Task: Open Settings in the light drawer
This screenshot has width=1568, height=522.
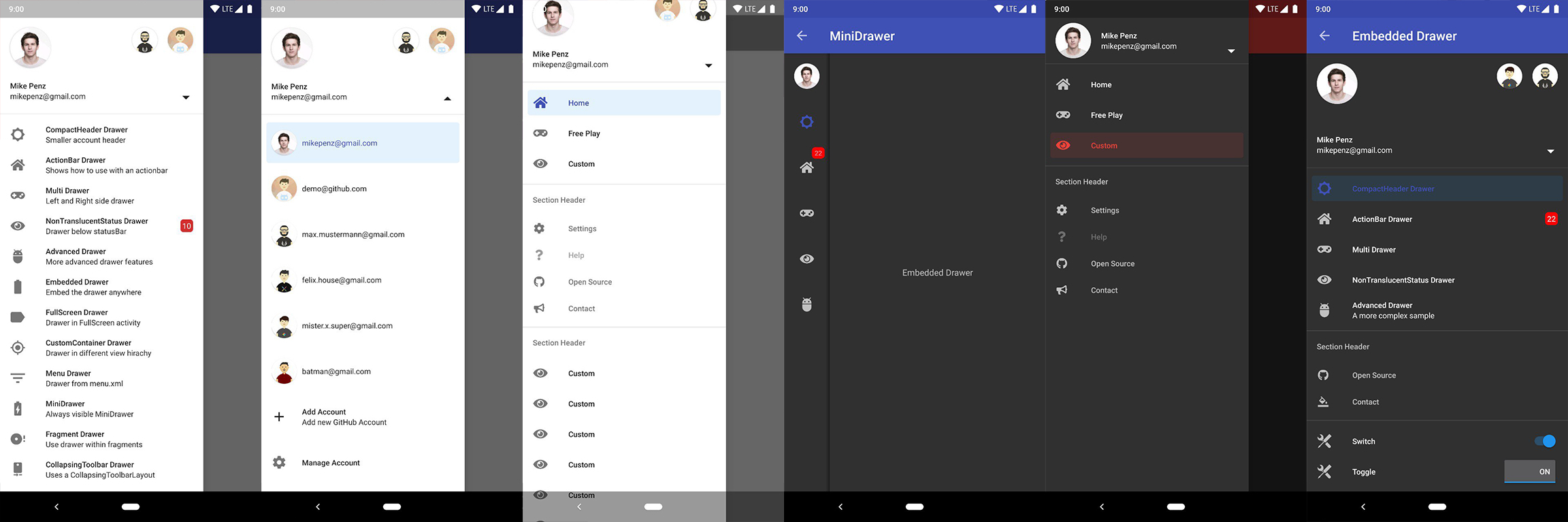Action: click(x=624, y=229)
